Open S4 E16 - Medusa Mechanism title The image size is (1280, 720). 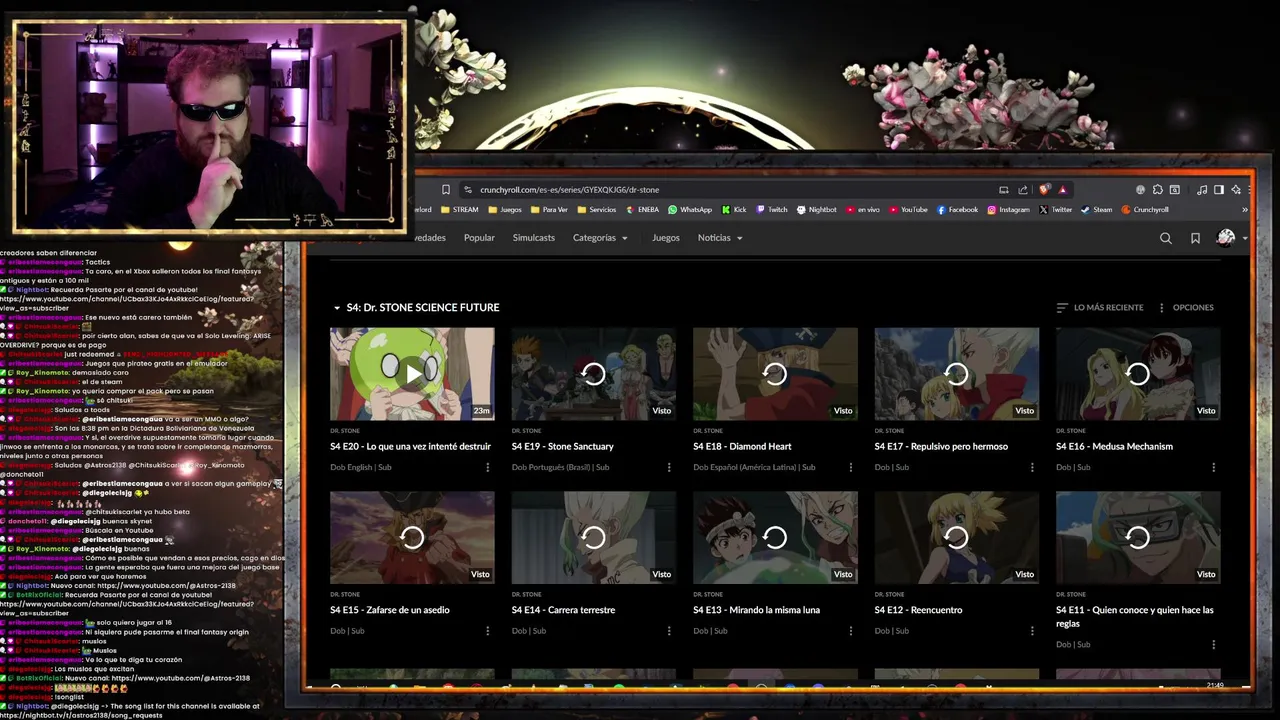pyautogui.click(x=1114, y=447)
